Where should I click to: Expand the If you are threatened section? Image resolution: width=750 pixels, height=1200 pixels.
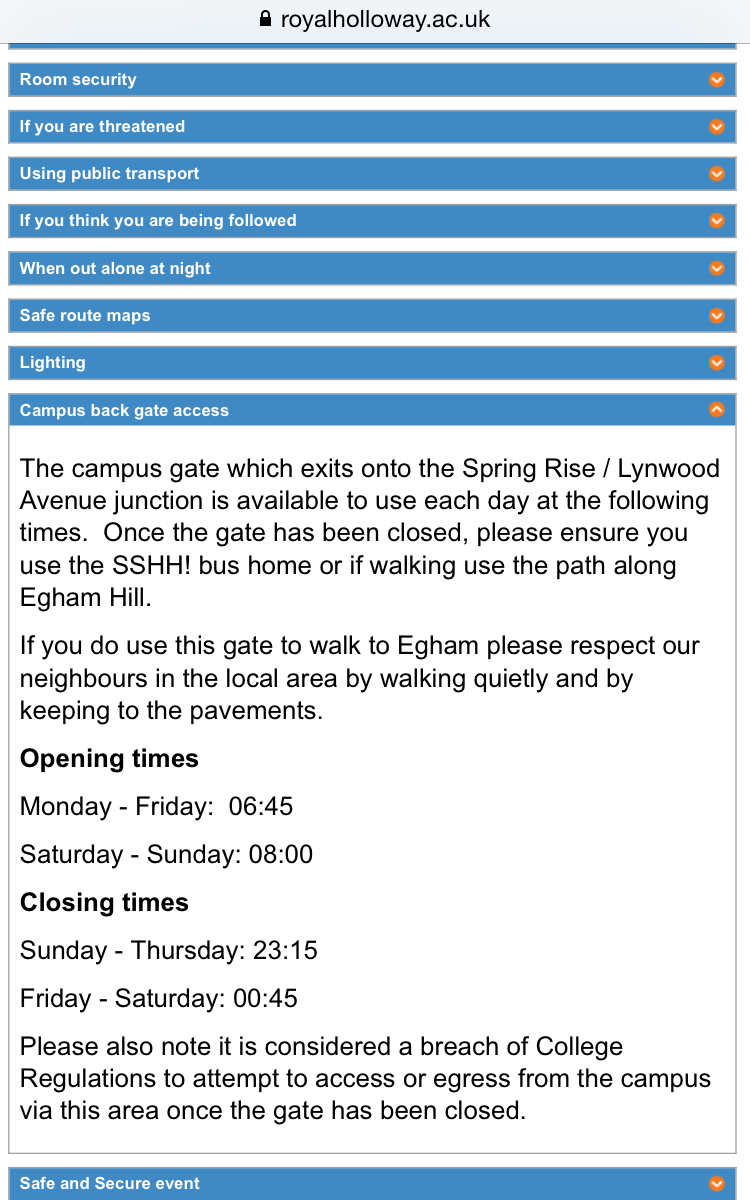point(372,127)
